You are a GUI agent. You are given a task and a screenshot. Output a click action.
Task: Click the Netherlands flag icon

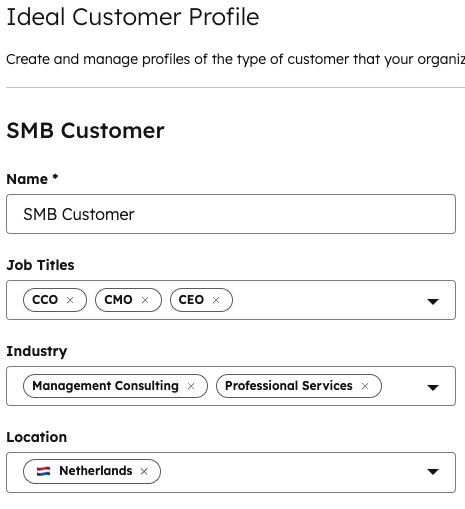point(43,471)
